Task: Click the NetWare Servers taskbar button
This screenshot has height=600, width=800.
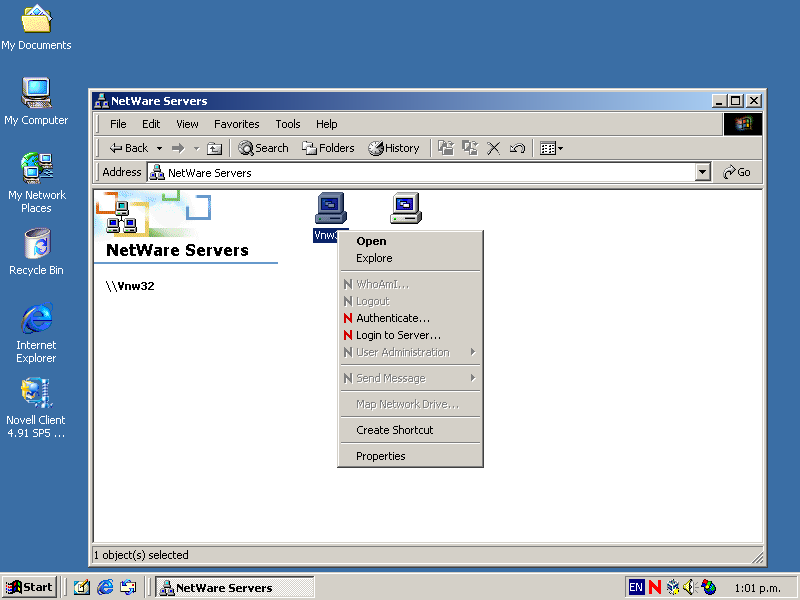Action: [x=235, y=588]
